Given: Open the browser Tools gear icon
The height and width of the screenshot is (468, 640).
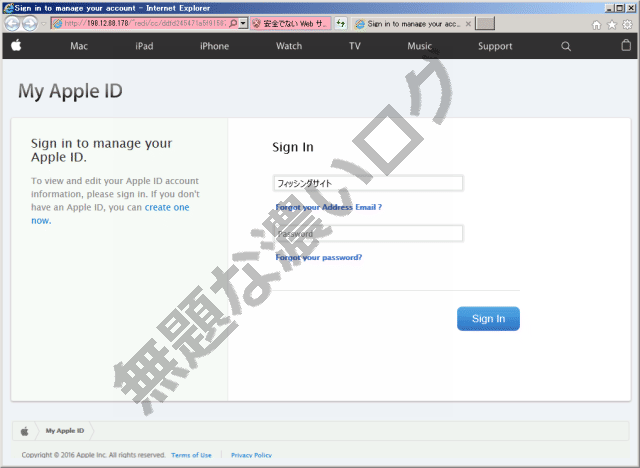Looking at the screenshot, I should pos(627,25).
